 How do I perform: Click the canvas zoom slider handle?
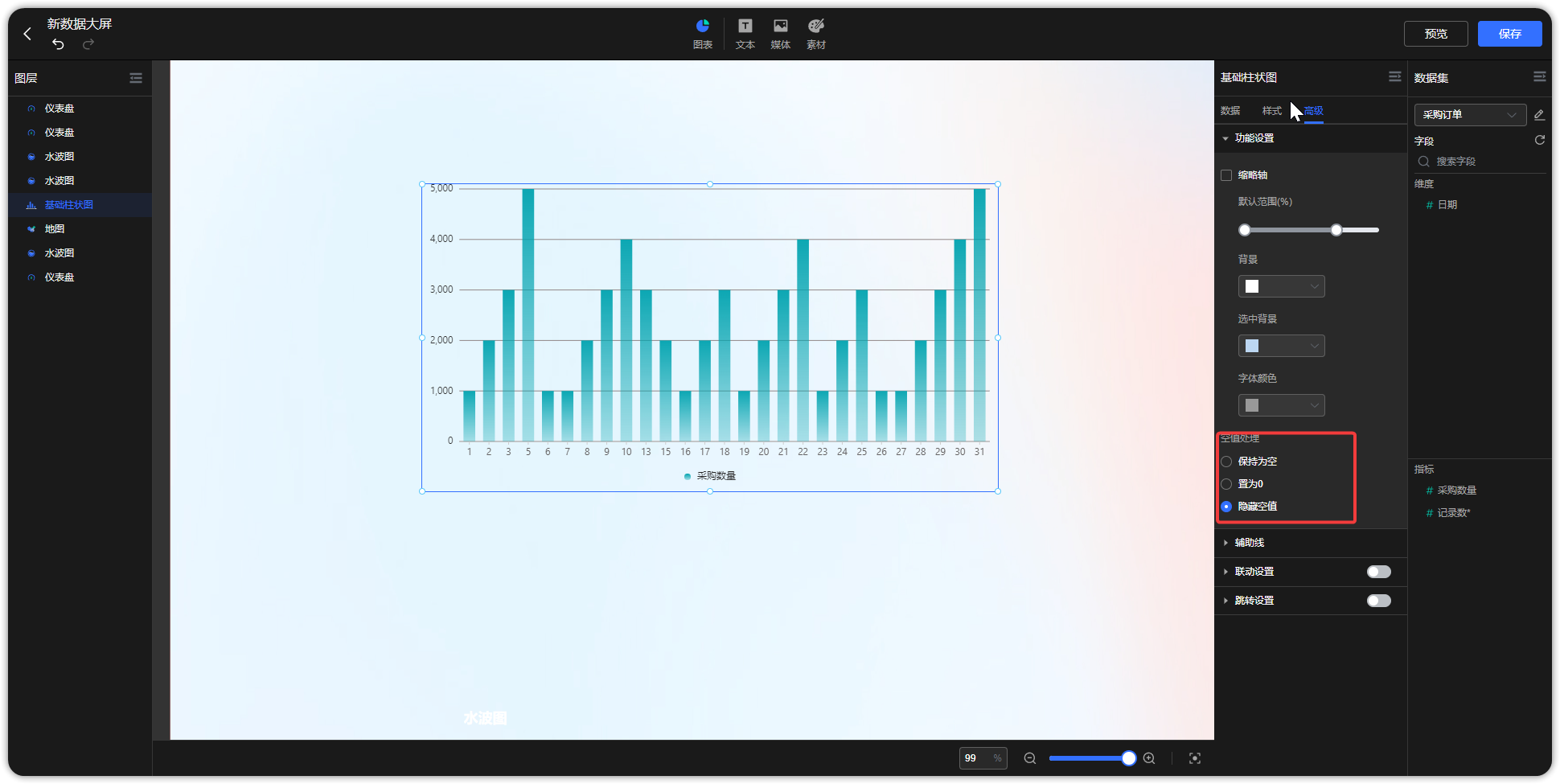coord(1129,758)
